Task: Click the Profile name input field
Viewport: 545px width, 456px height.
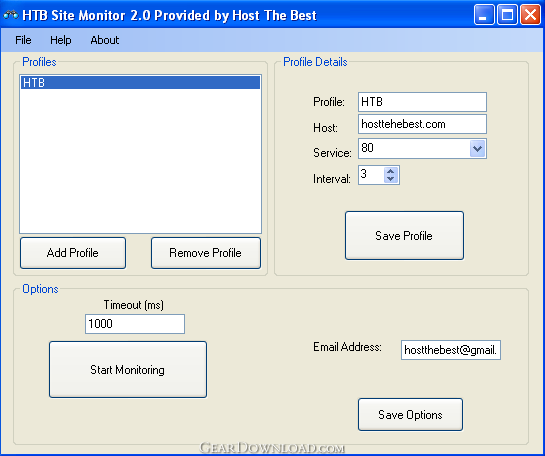Action: (422, 102)
